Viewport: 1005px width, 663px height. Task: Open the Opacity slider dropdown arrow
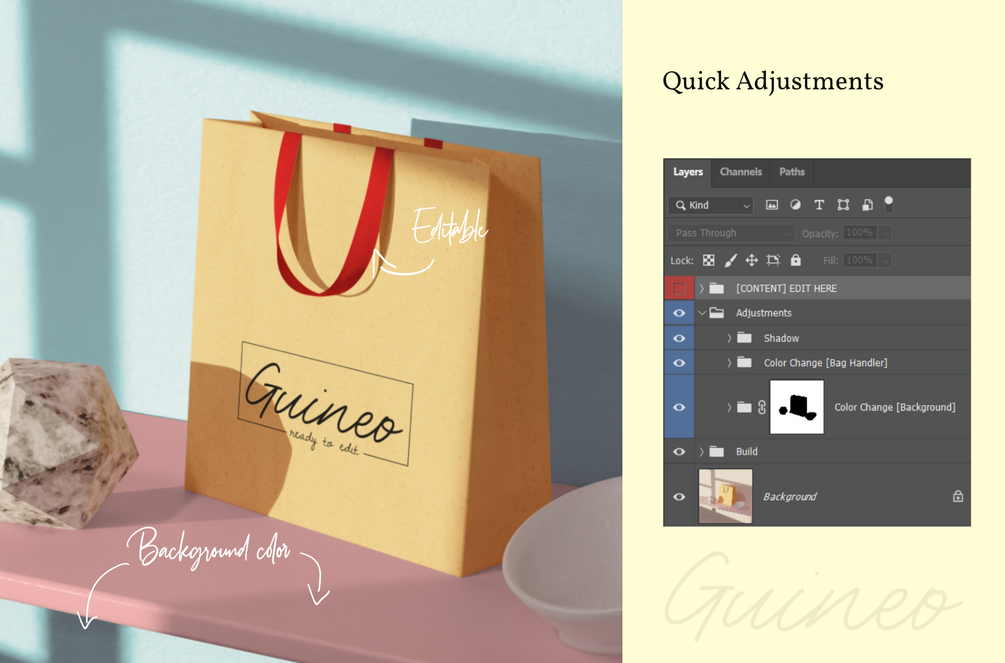[x=885, y=233]
